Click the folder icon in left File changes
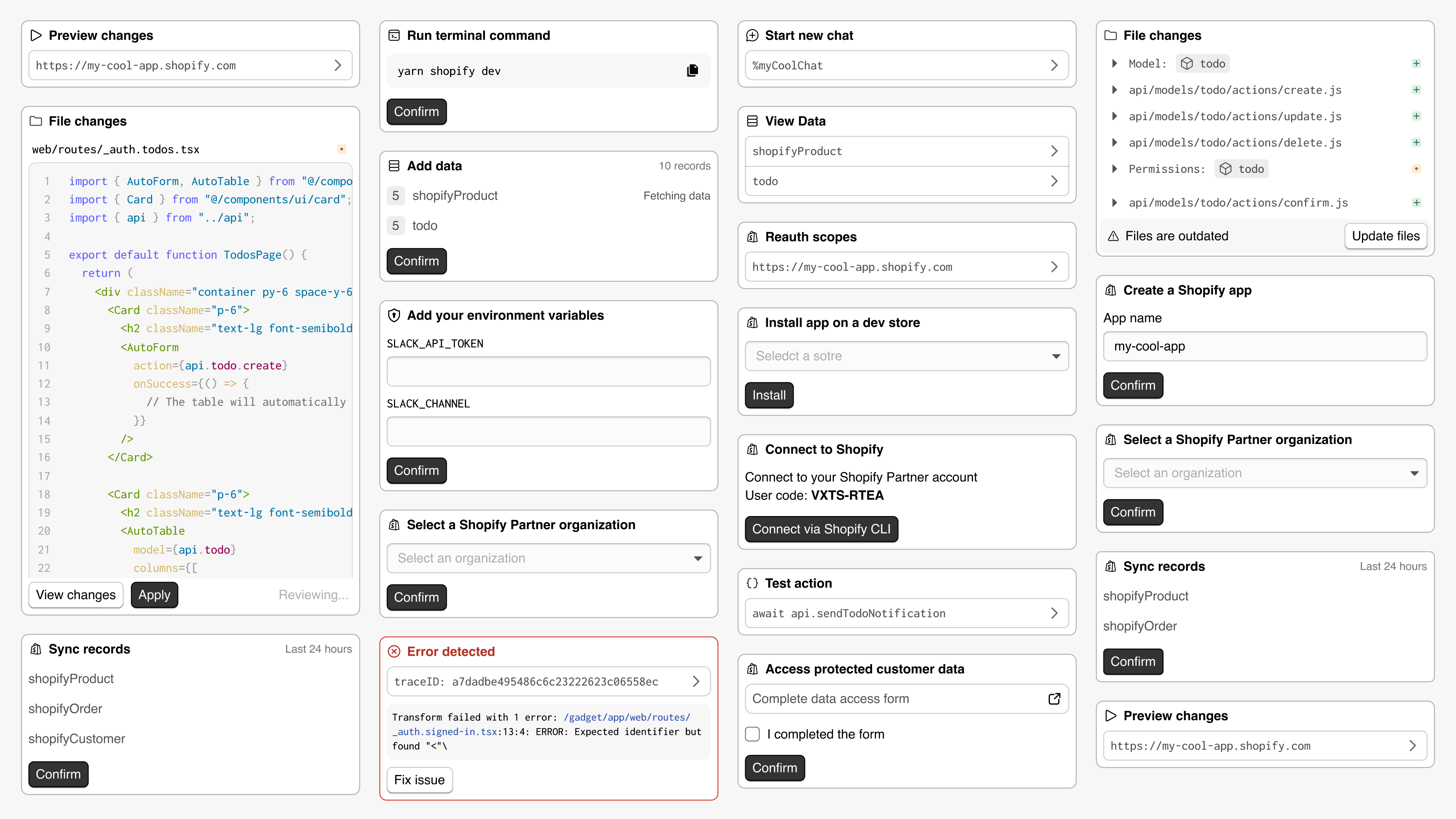The width and height of the screenshot is (1456, 819). [x=36, y=121]
